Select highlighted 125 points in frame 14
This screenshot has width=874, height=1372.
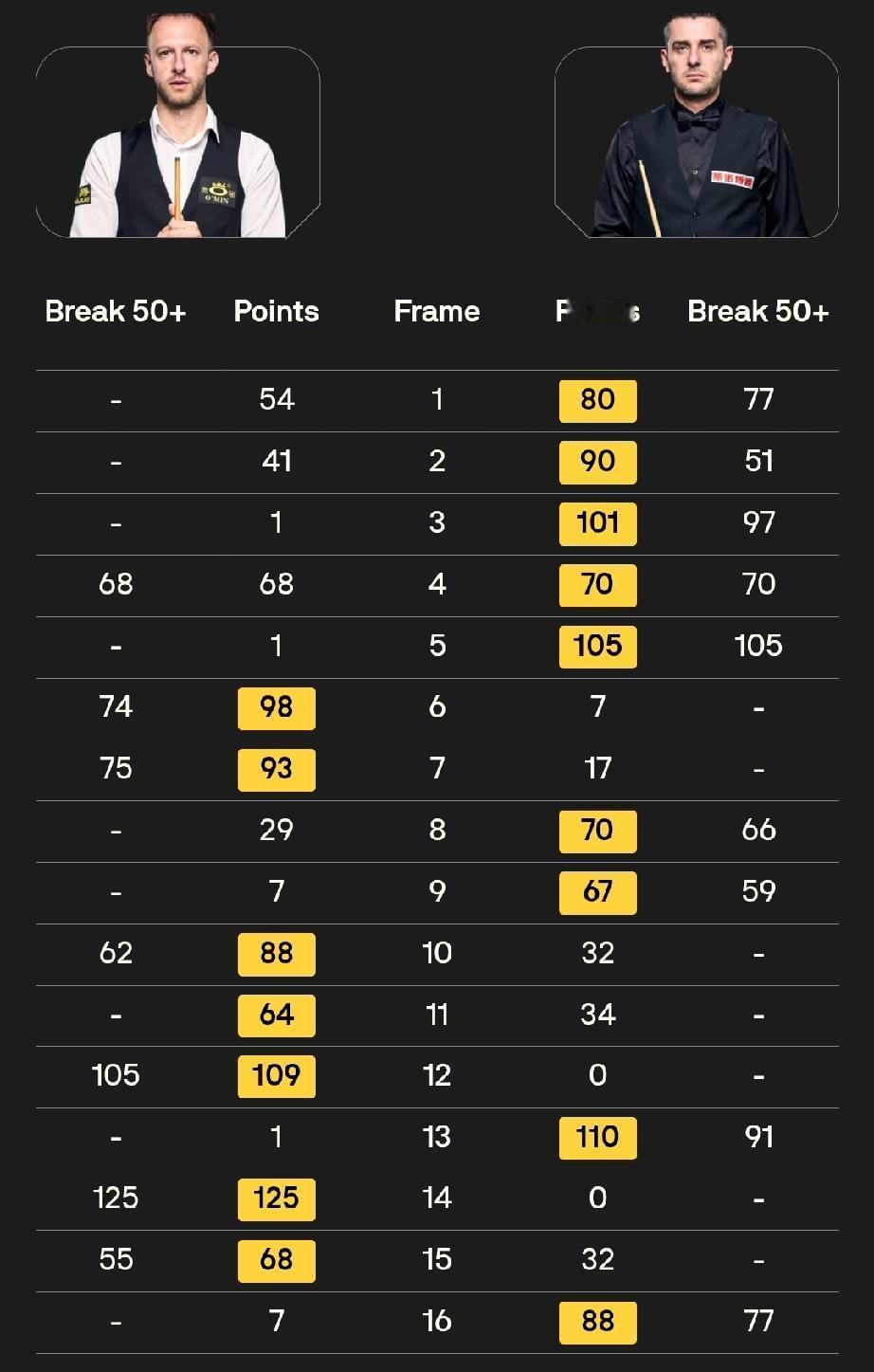coord(276,1199)
